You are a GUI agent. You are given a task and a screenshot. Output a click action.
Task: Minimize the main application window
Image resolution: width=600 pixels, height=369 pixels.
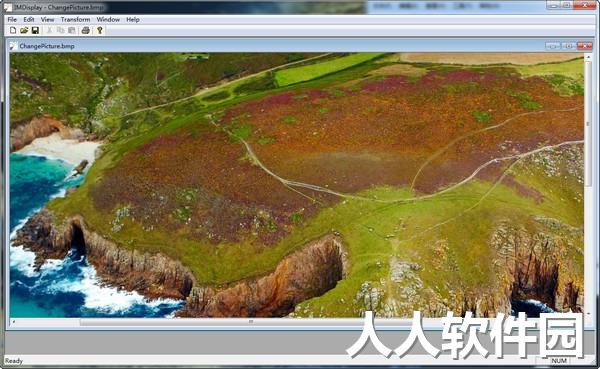(x=554, y=5)
